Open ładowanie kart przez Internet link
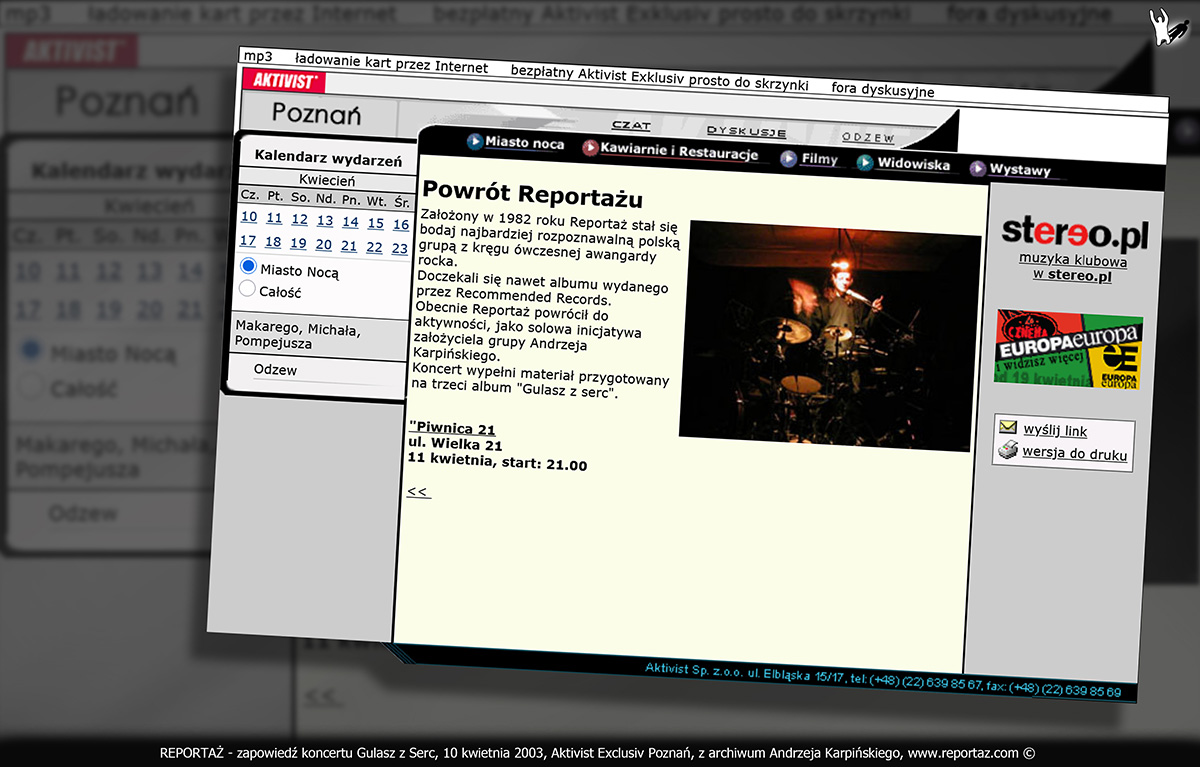Viewport: 1200px width, 767px height. [392, 65]
